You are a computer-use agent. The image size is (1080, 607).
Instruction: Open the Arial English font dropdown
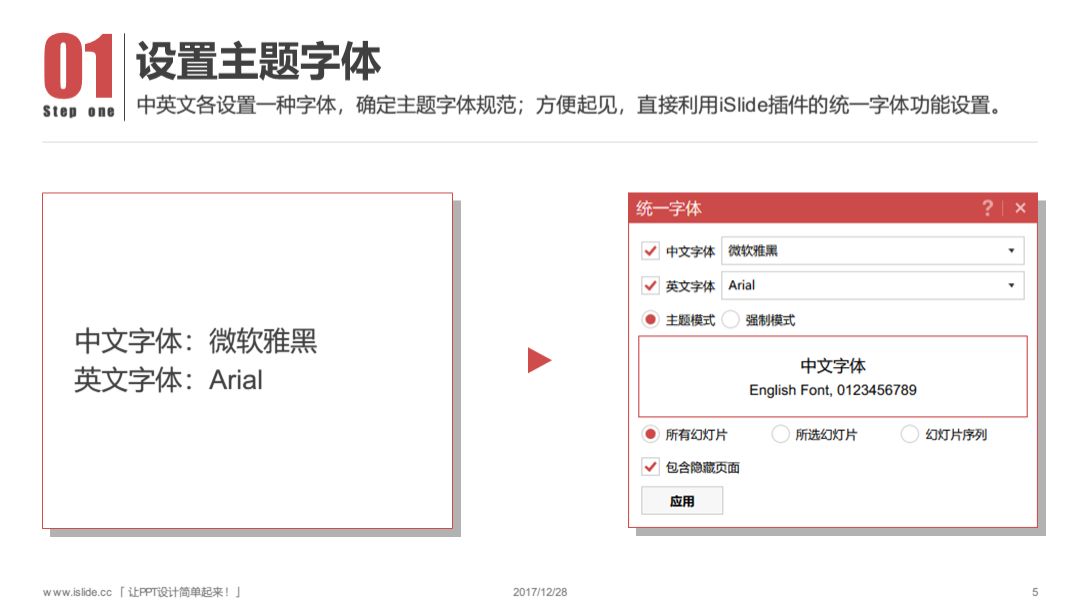click(x=872, y=285)
